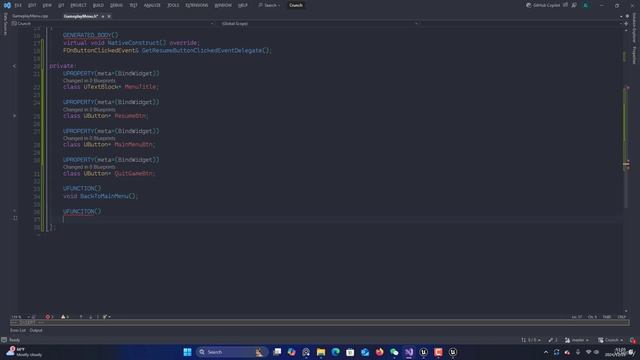
Task: Click the MainMenuBtn variable name
Action: point(133,144)
